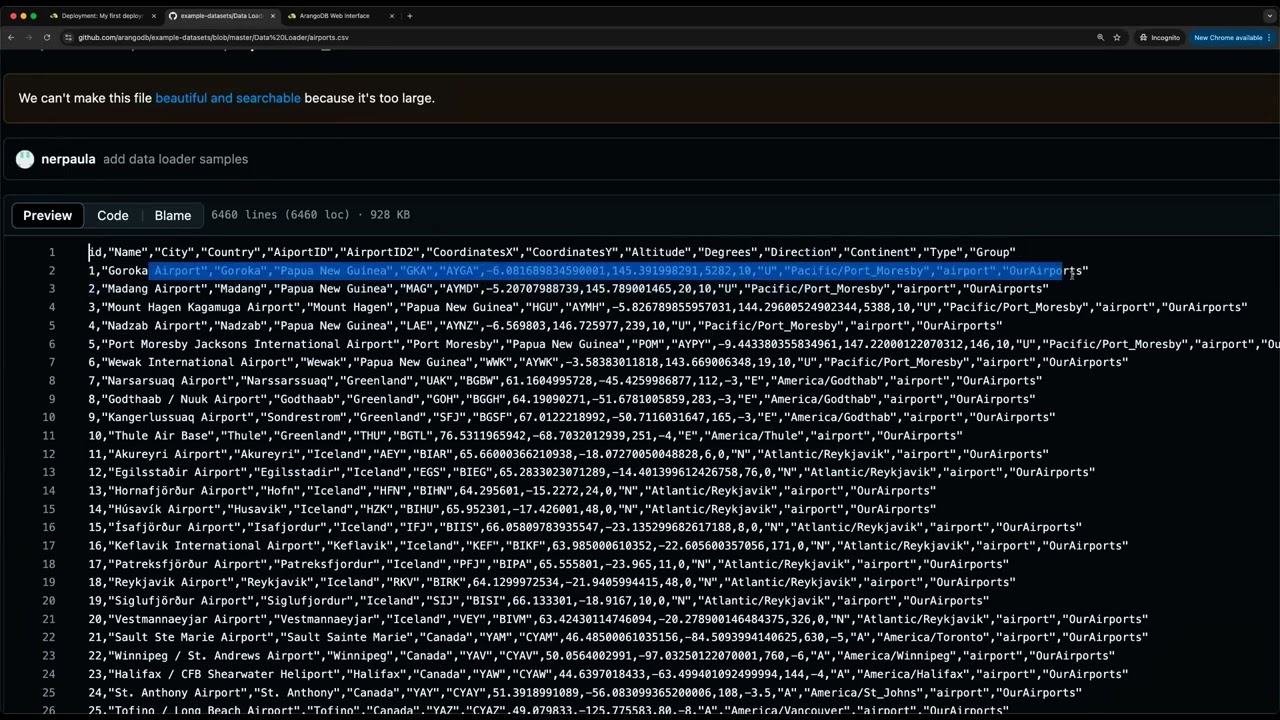The image size is (1280, 720).
Task: Switch to the ArangoDB Web Interface tab
Action: click(335, 16)
